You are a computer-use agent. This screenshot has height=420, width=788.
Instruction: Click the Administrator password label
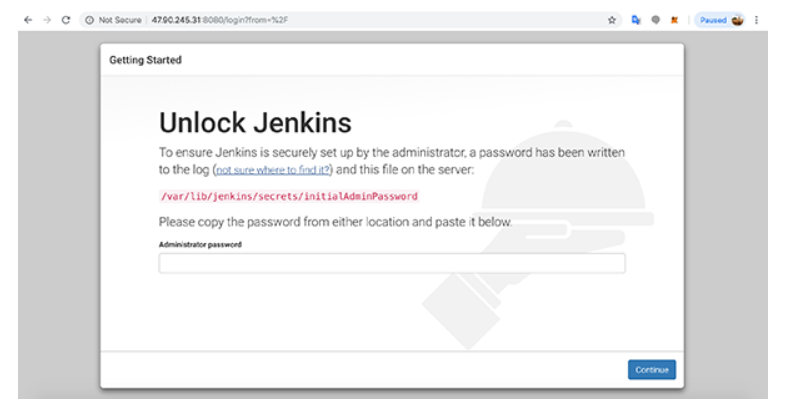[200, 244]
